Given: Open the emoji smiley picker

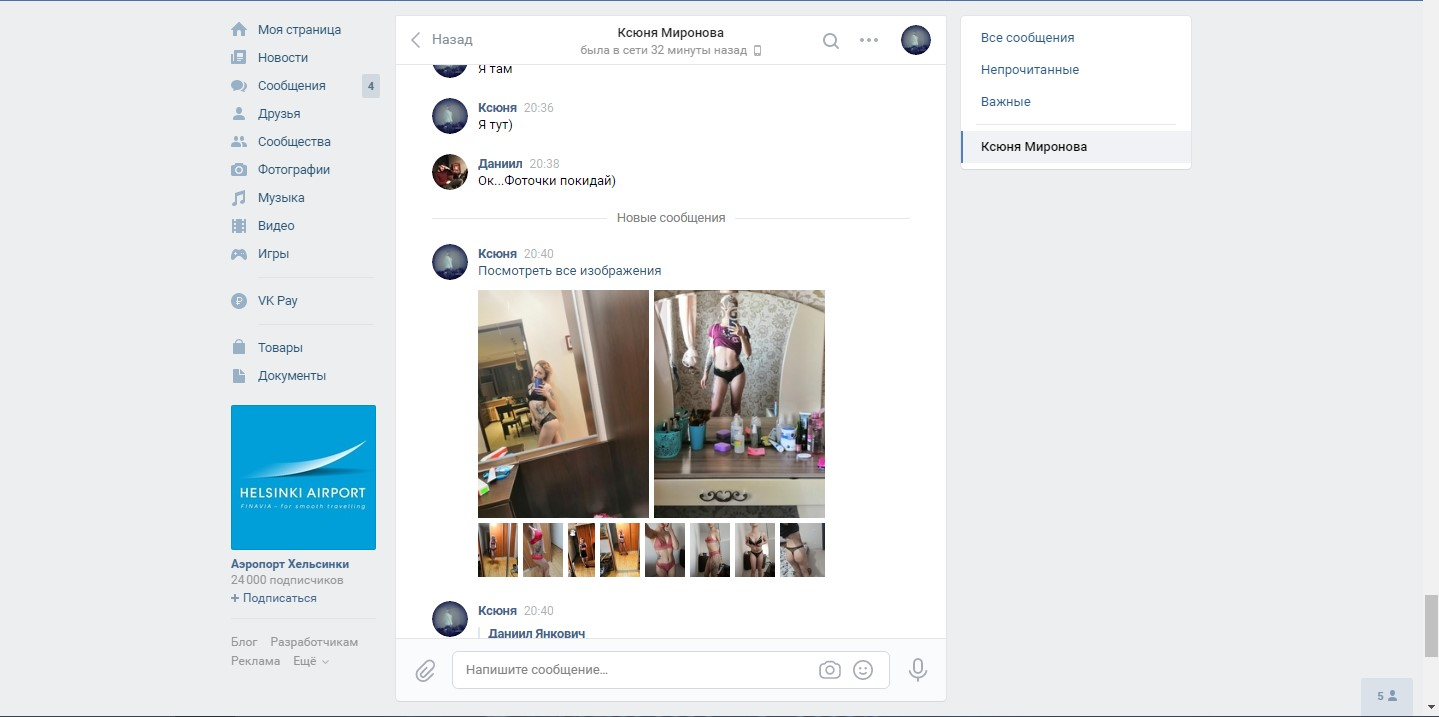Looking at the screenshot, I should click(863, 670).
